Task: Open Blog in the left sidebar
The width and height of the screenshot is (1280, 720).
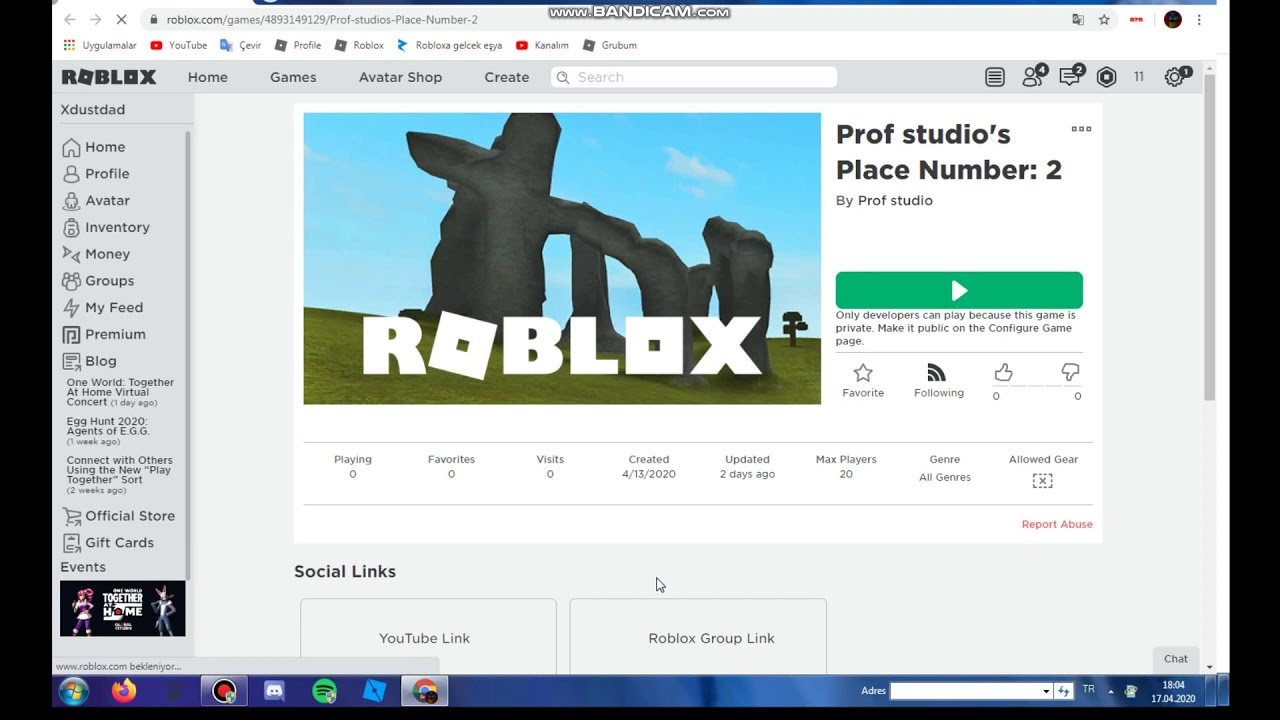Action: [90, 361]
